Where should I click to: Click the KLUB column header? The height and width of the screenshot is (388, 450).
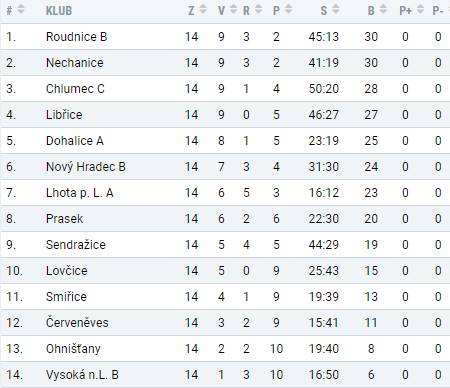tap(59, 11)
